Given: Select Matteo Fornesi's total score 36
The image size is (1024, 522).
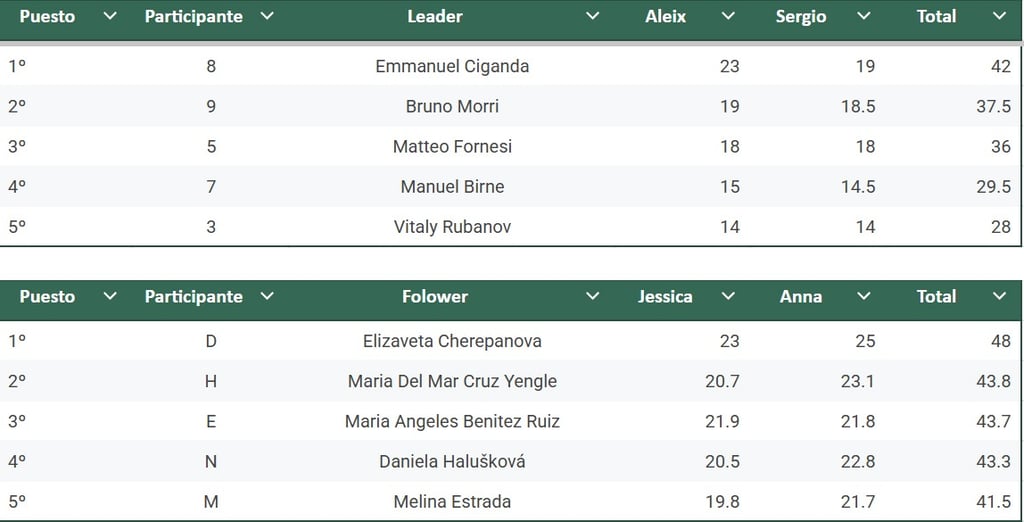Looking at the screenshot, I should click(x=1000, y=146).
